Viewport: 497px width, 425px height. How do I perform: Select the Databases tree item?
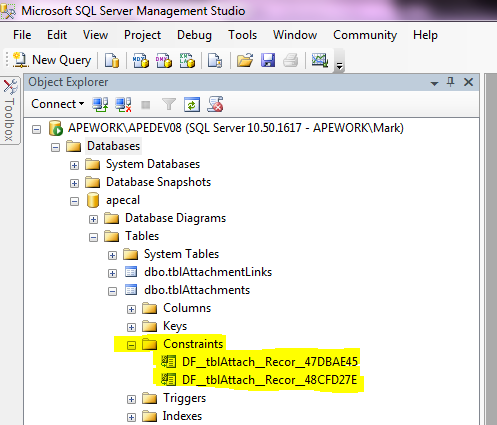pos(113,146)
